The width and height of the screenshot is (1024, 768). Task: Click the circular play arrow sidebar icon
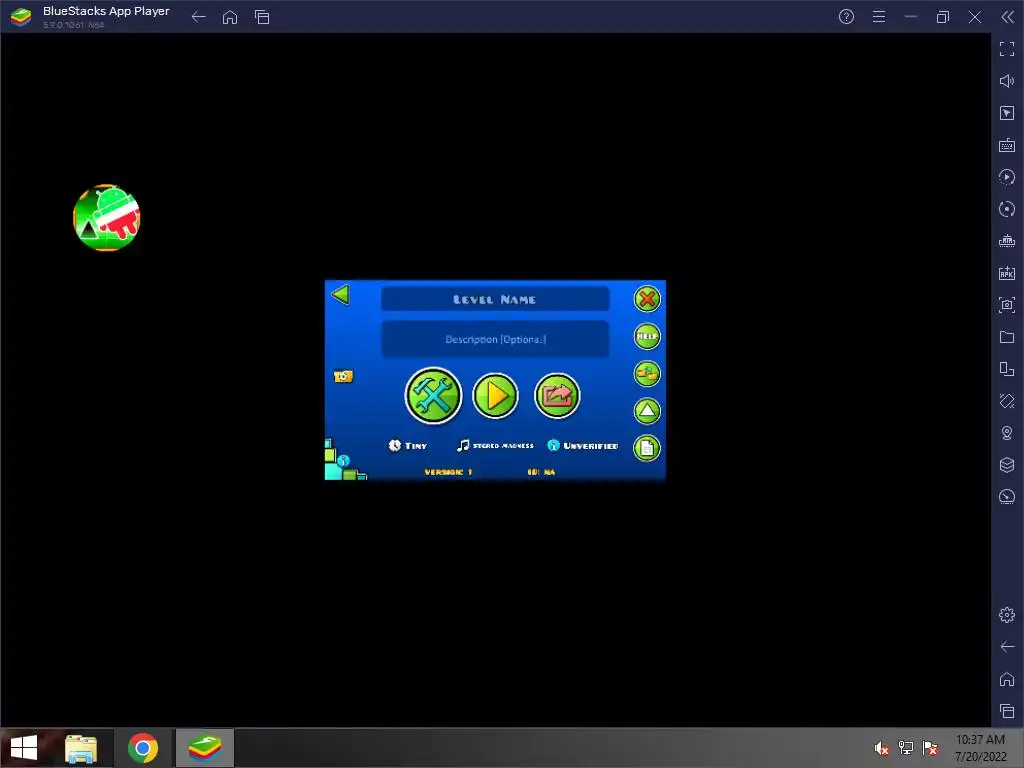1007,177
